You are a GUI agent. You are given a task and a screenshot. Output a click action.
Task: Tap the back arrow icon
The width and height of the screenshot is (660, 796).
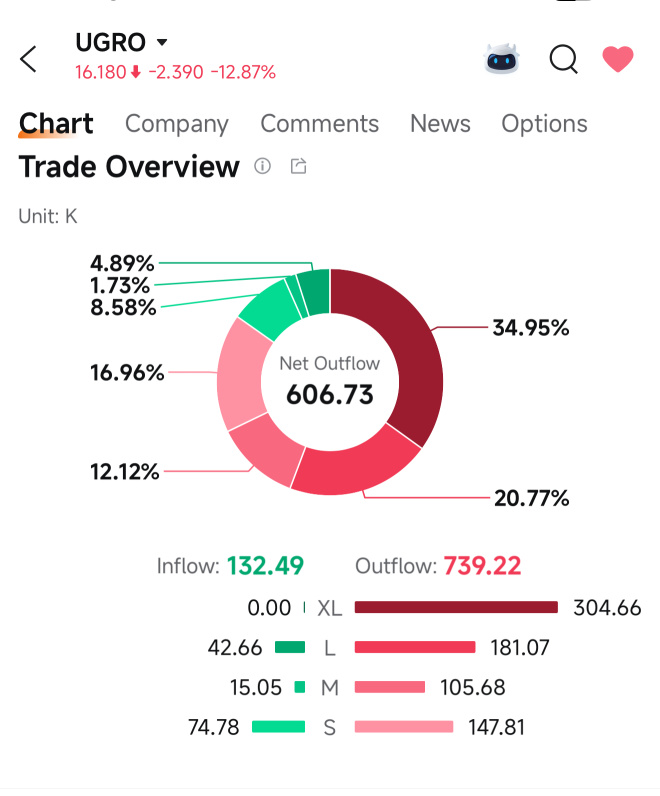tap(28, 59)
